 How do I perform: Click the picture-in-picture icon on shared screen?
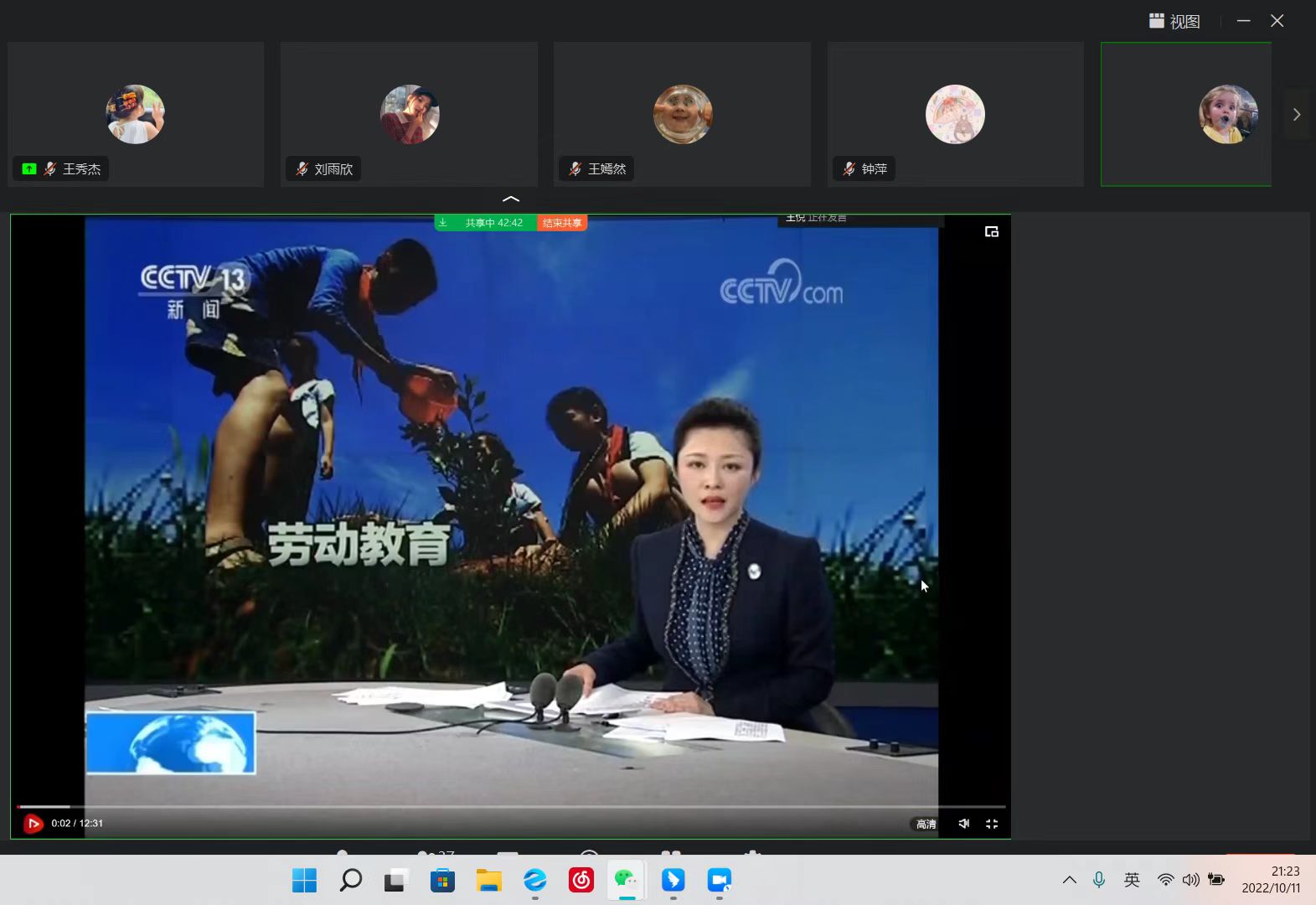pos(992,232)
